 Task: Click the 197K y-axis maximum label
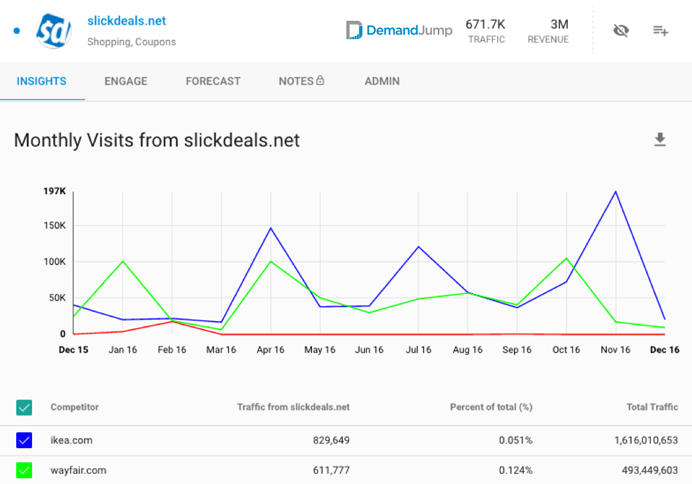[54, 191]
